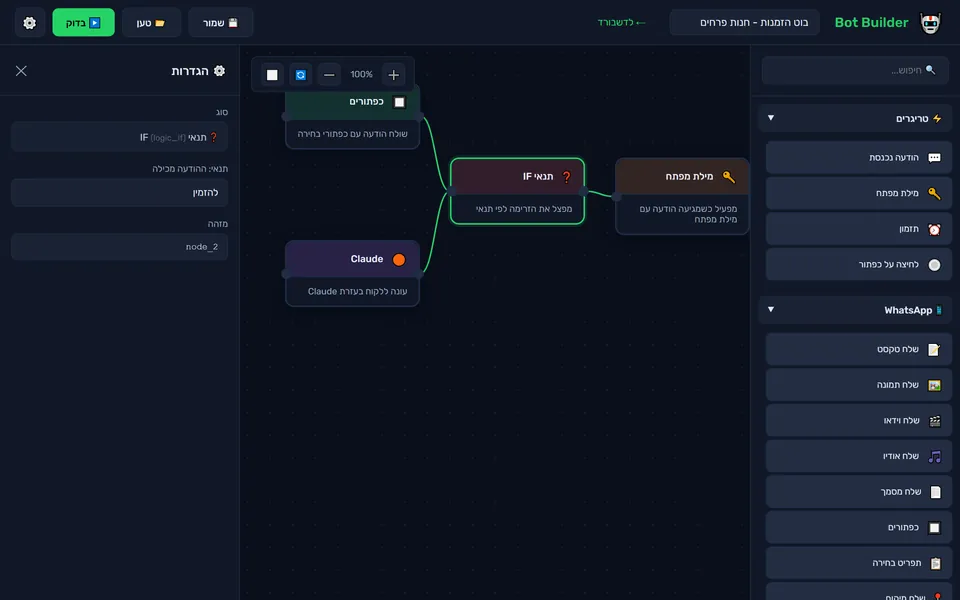
Task: Select the שלח וידאו block
Action: [x=858, y=420]
